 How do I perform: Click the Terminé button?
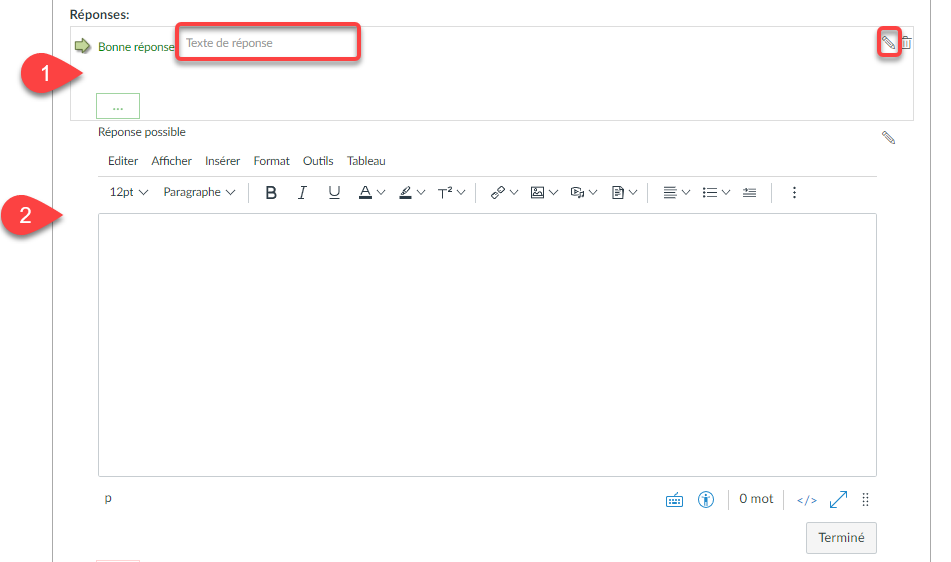point(841,538)
